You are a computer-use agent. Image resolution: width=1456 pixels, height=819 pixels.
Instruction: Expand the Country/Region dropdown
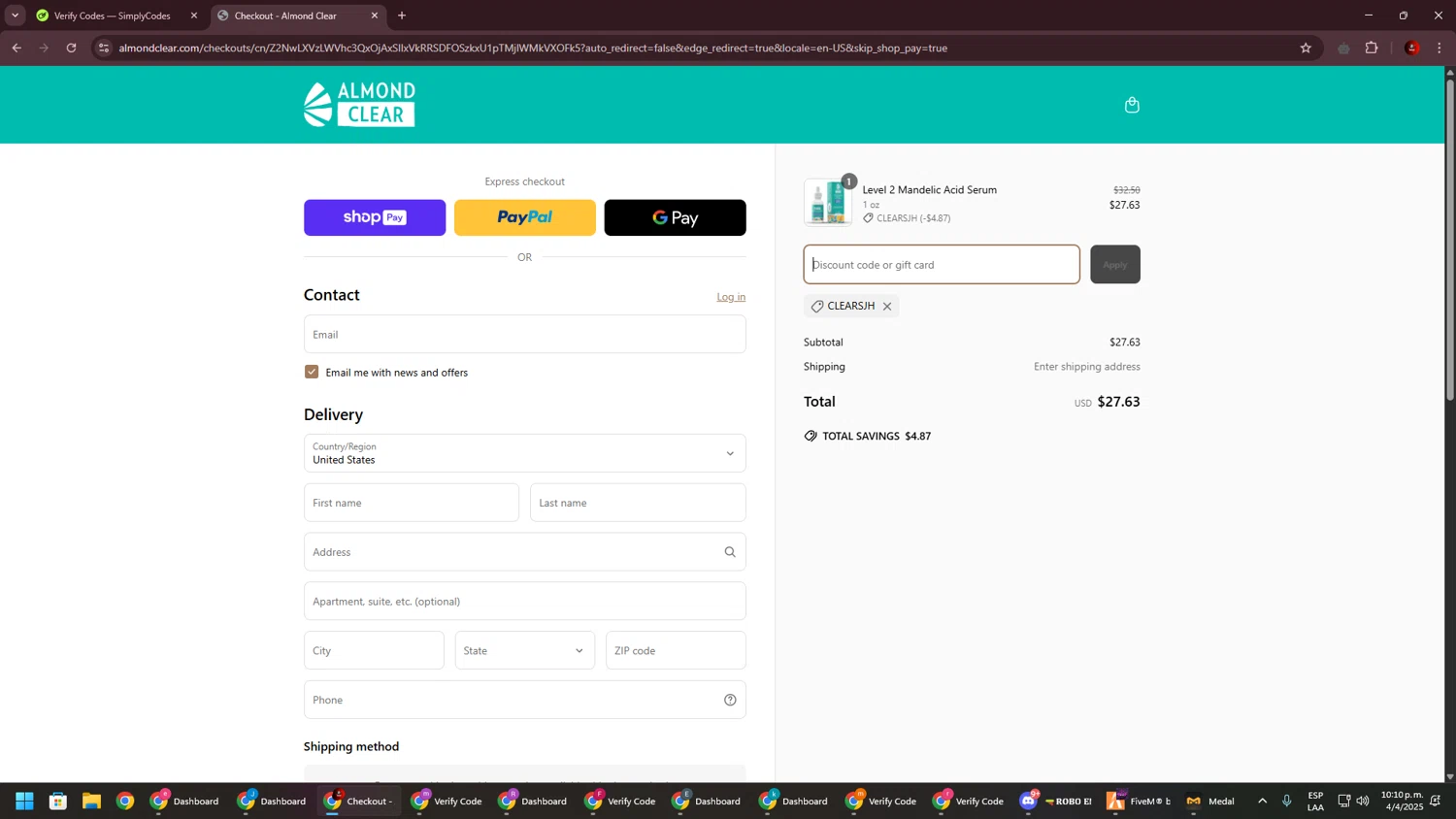pos(524,453)
